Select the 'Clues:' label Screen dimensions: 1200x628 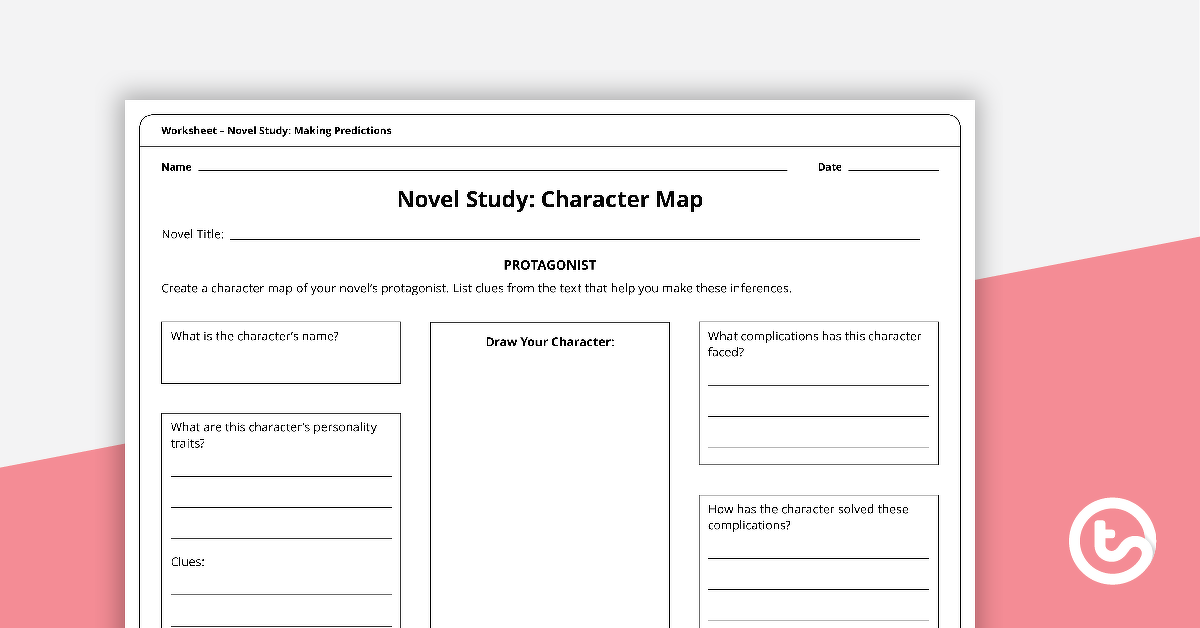coord(187,561)
